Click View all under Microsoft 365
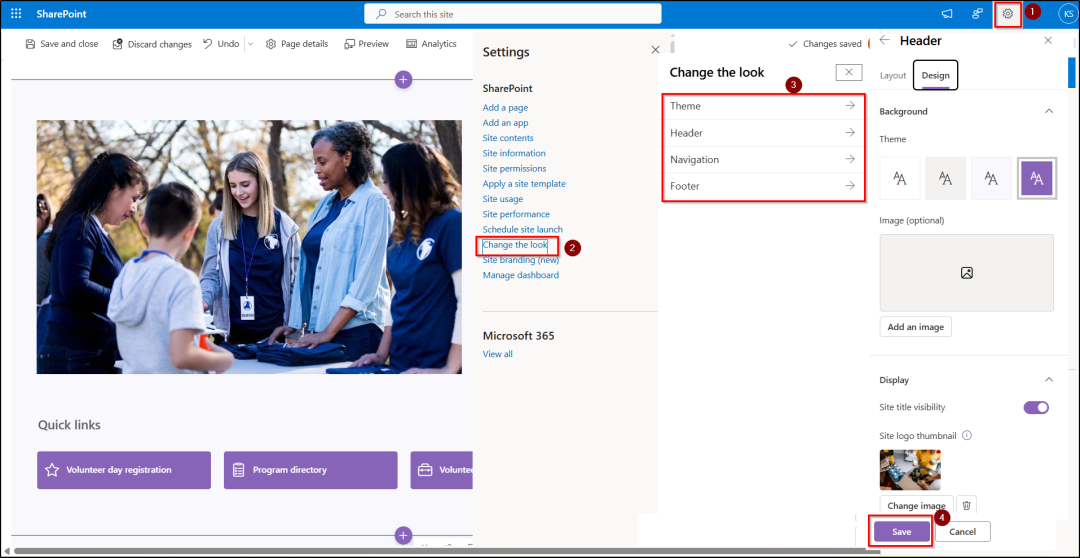 497,354
